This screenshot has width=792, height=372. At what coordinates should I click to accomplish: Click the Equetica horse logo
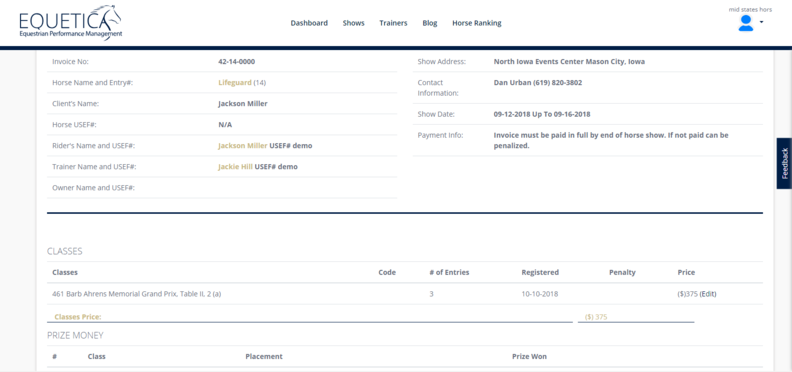pyautogui.click(x=70, y=23)
